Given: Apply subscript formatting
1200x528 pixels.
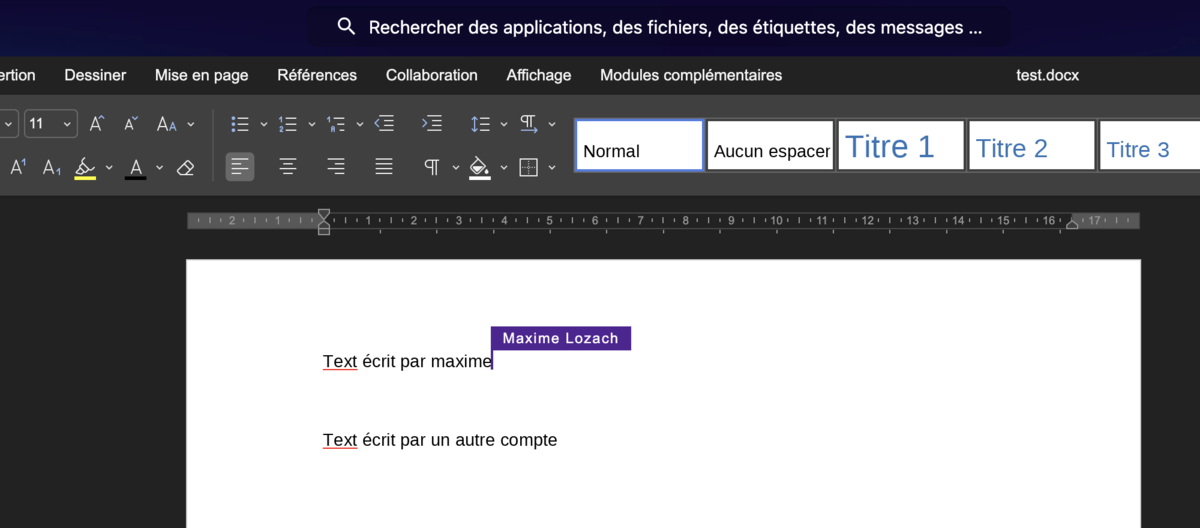Looking at the screenshot, I should coord(52,168).
